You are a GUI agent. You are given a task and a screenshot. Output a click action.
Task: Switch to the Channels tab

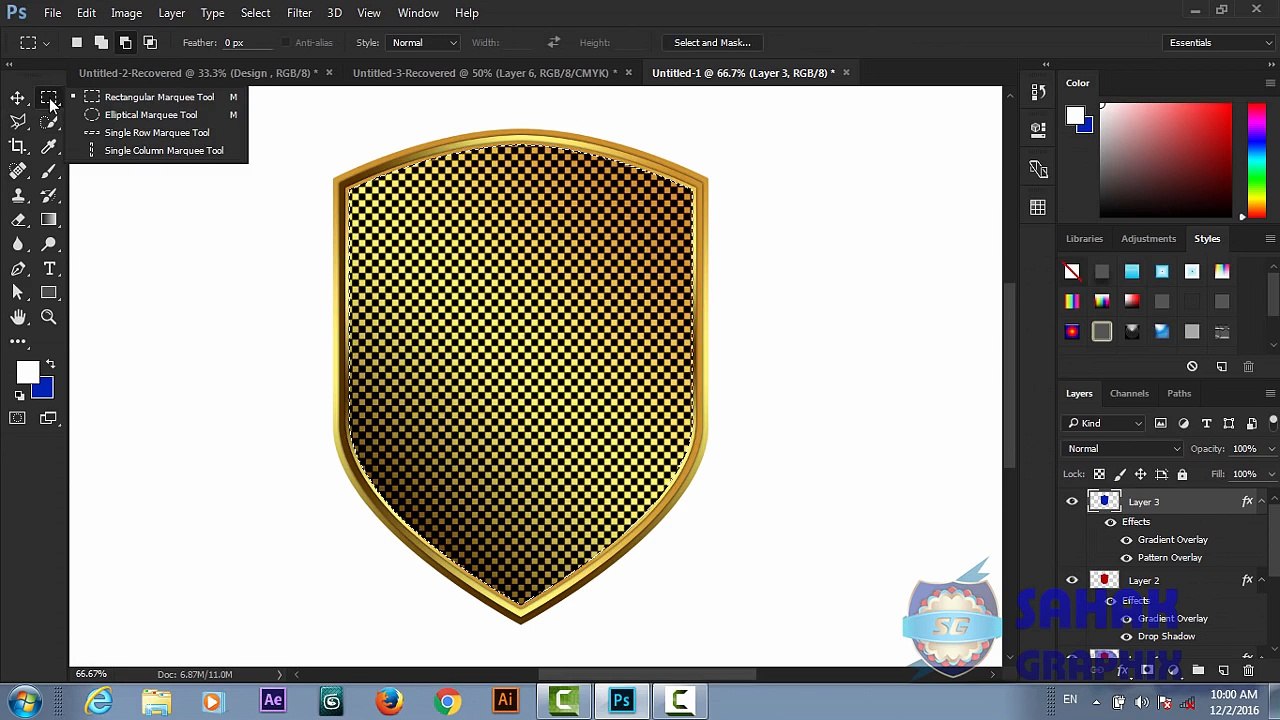click(1129, 394)
